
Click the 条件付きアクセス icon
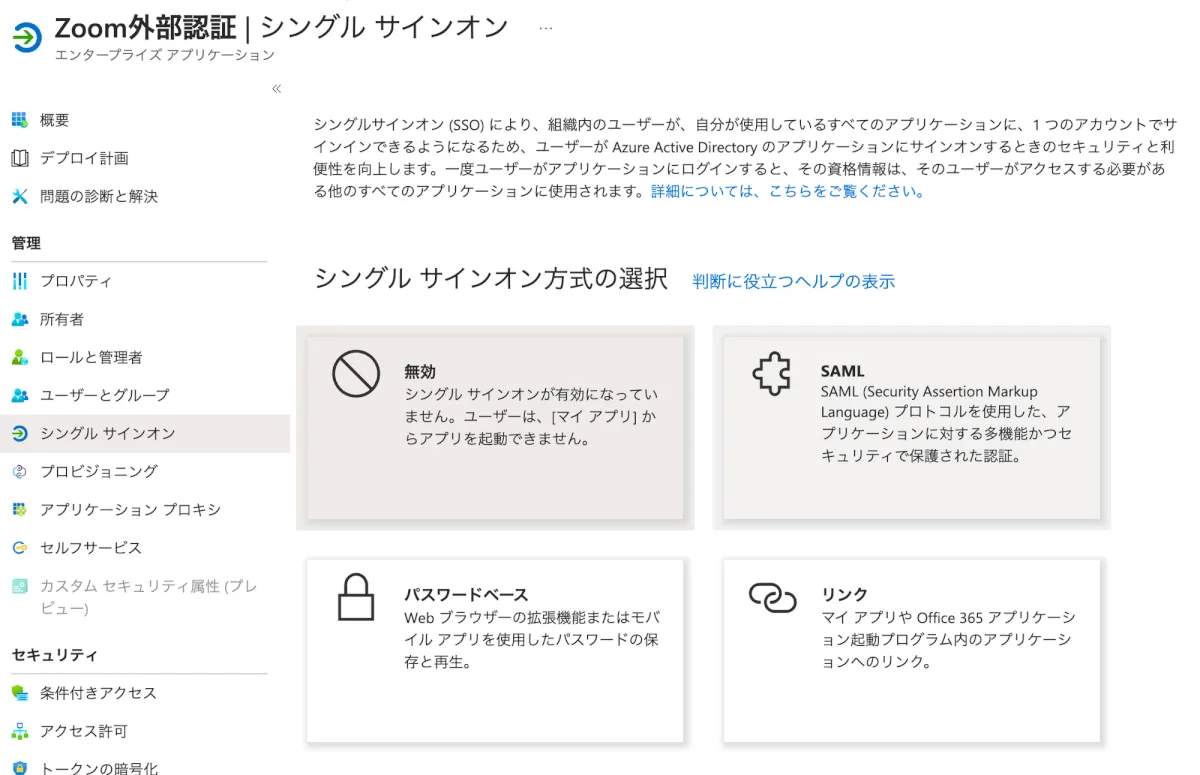click(19, 693)
